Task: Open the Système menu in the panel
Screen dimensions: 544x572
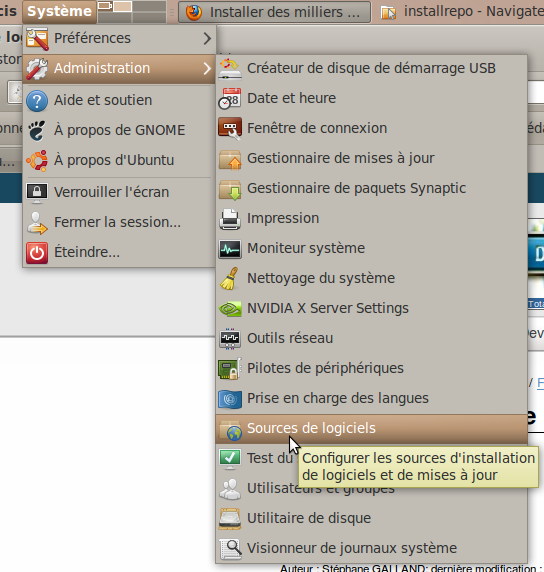Action: pos(59,11)
